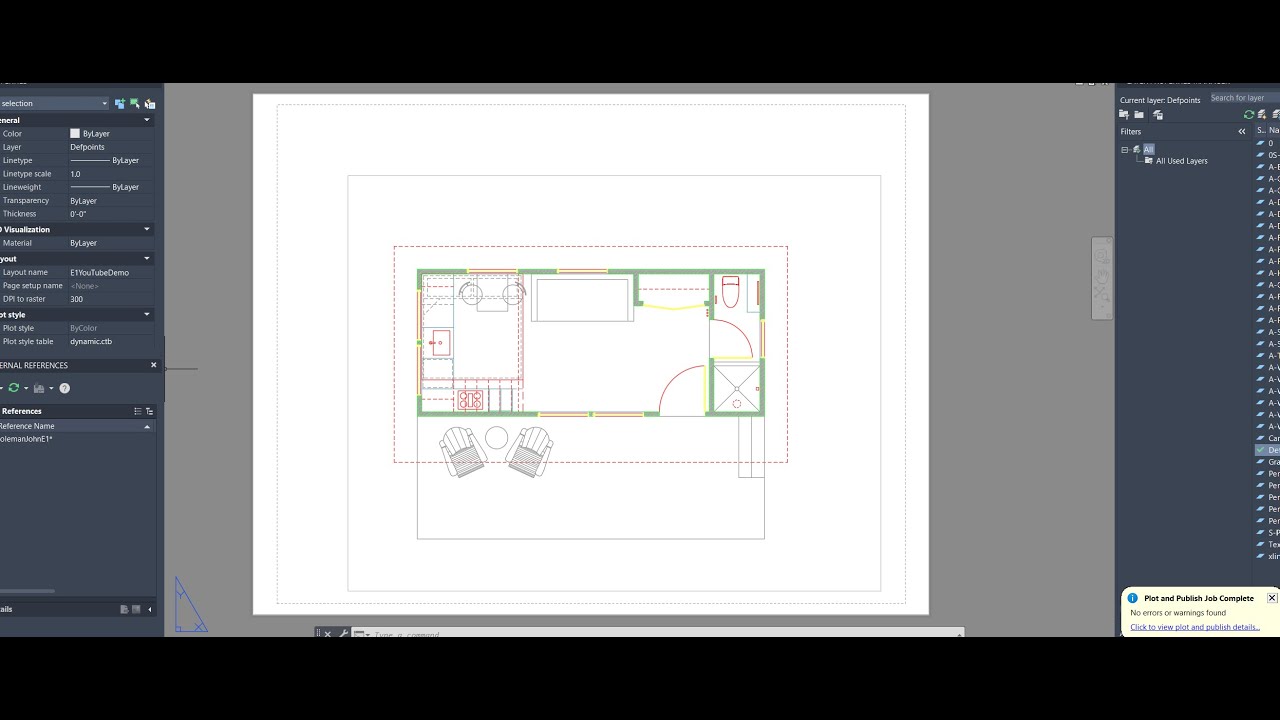Viewport: 1280px width, 720px height.
Task: Open the selection type dropdown
Action: point(104,103)
